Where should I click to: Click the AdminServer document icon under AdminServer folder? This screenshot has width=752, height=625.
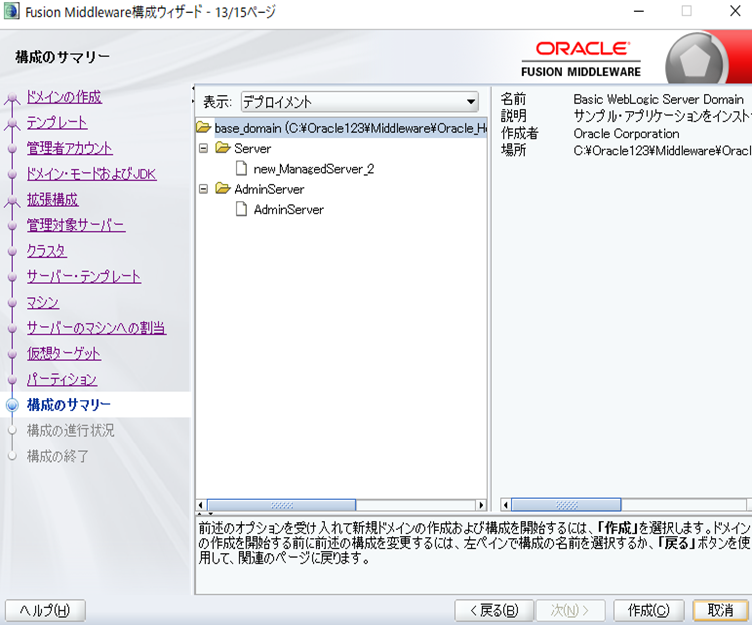(241, 210)
